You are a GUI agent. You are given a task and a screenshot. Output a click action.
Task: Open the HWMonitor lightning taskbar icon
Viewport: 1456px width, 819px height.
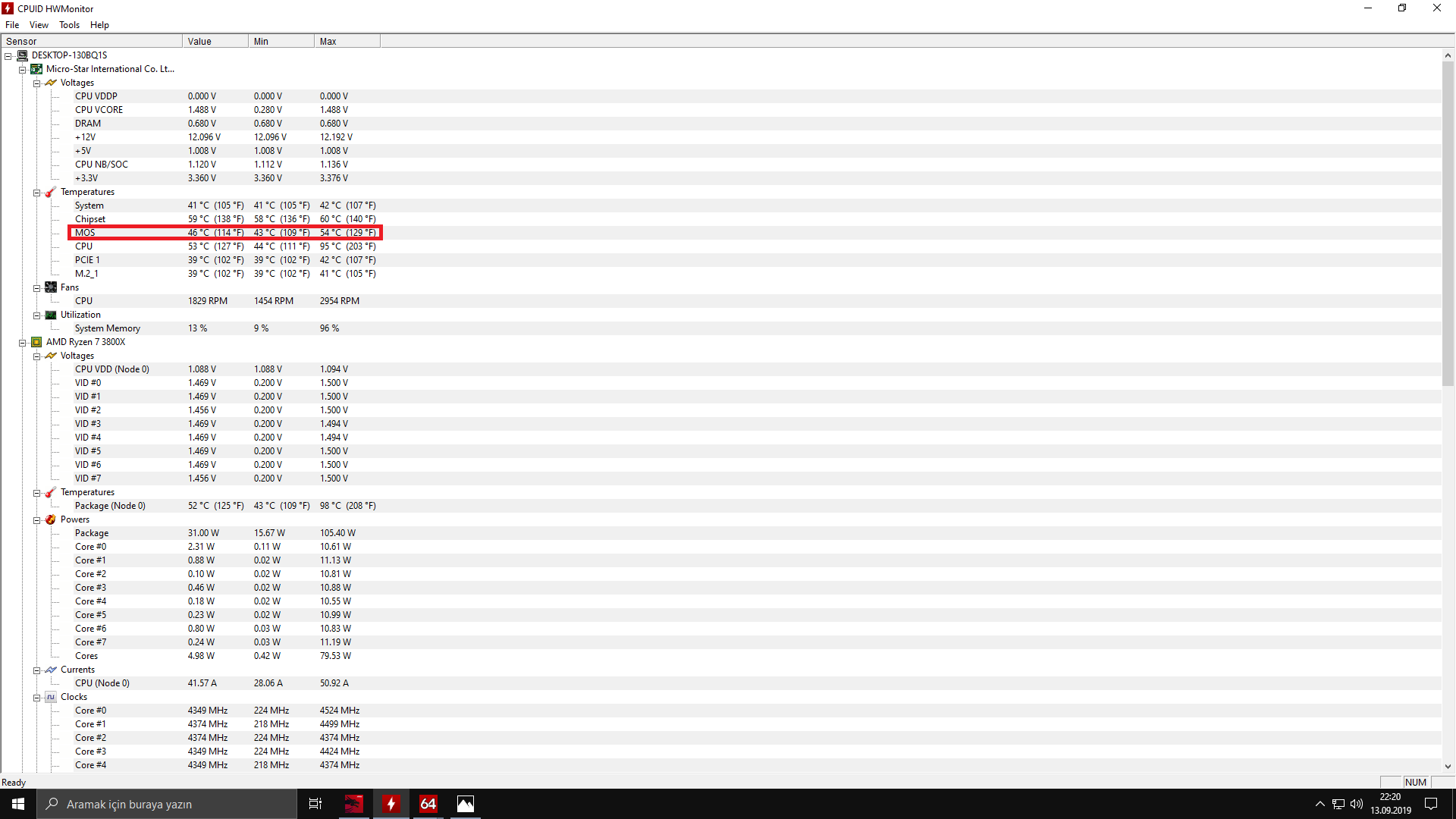coord(391,804)
